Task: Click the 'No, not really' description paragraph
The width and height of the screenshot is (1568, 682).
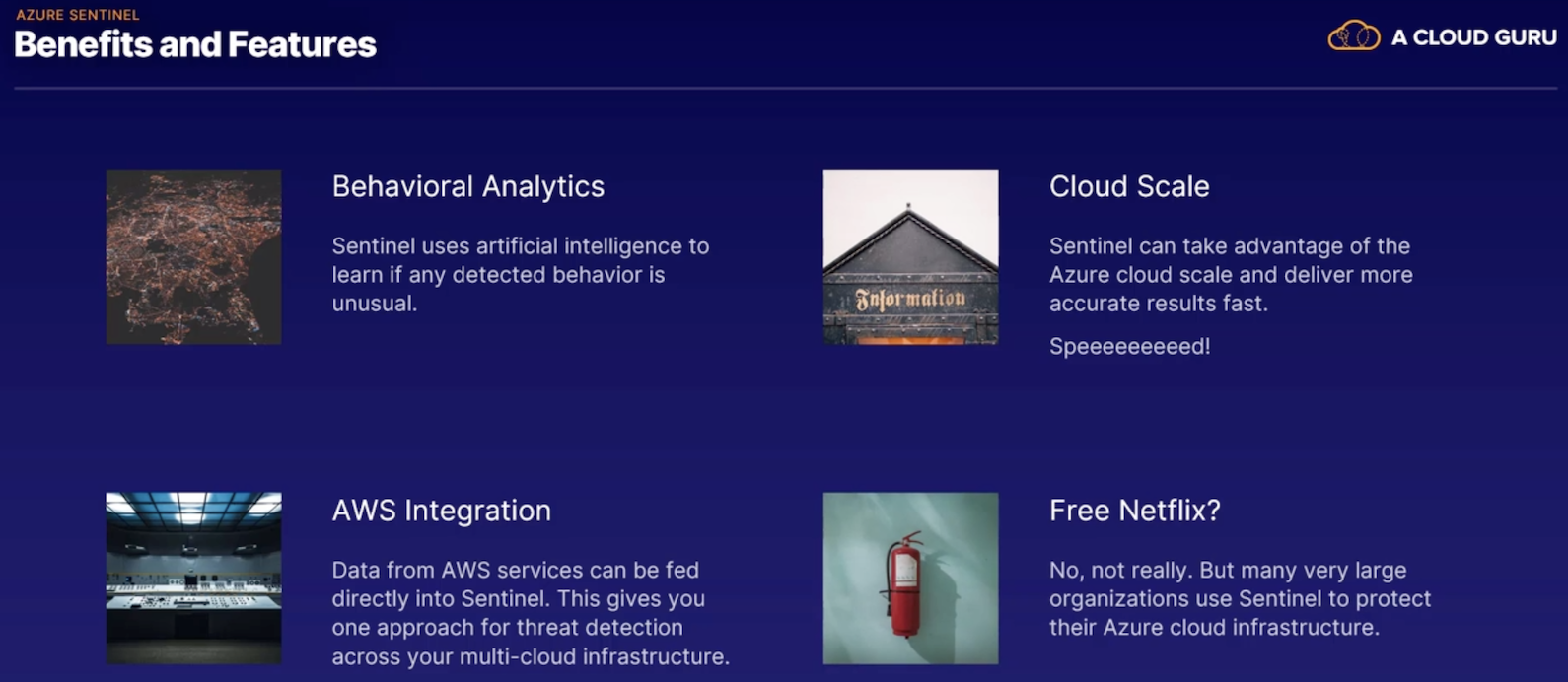Action: 1240,598
